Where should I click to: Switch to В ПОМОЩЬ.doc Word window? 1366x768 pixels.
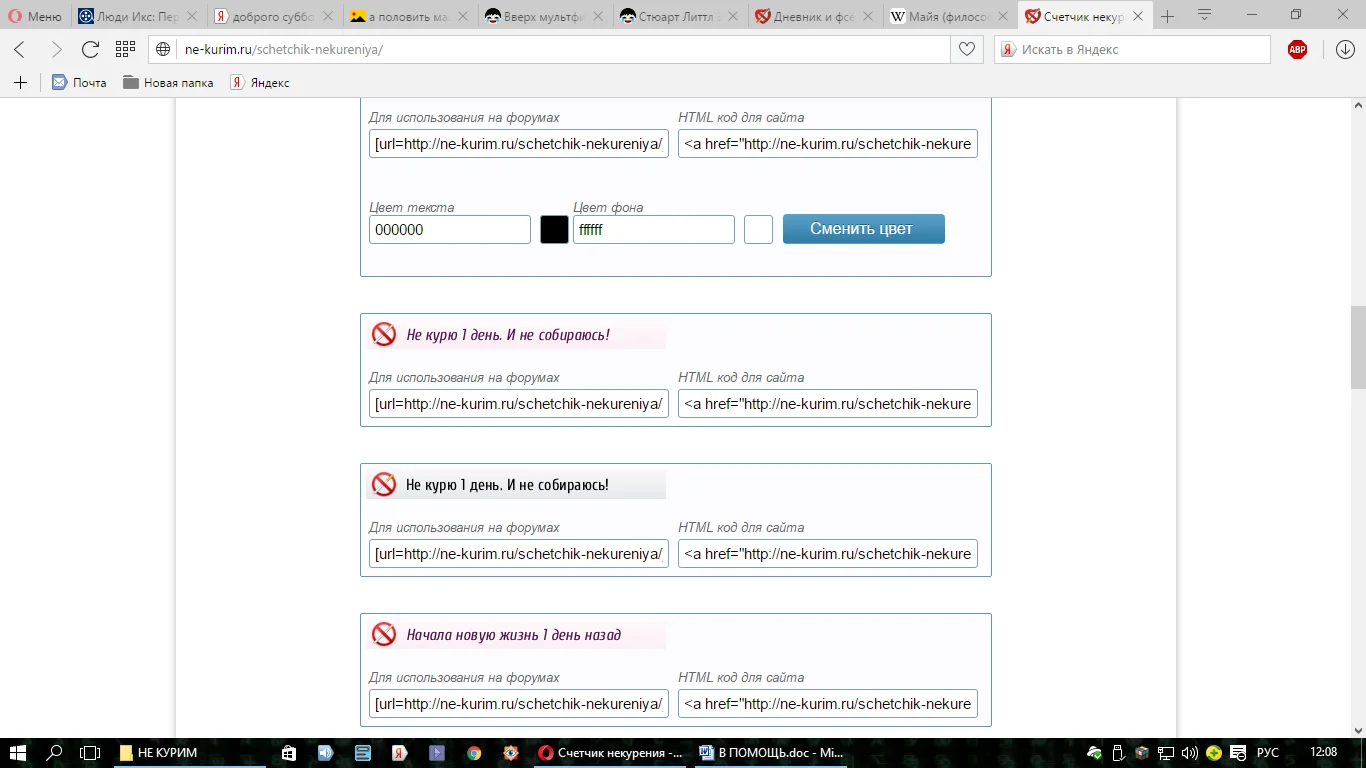pyautogui.click(x=771, y=753)
